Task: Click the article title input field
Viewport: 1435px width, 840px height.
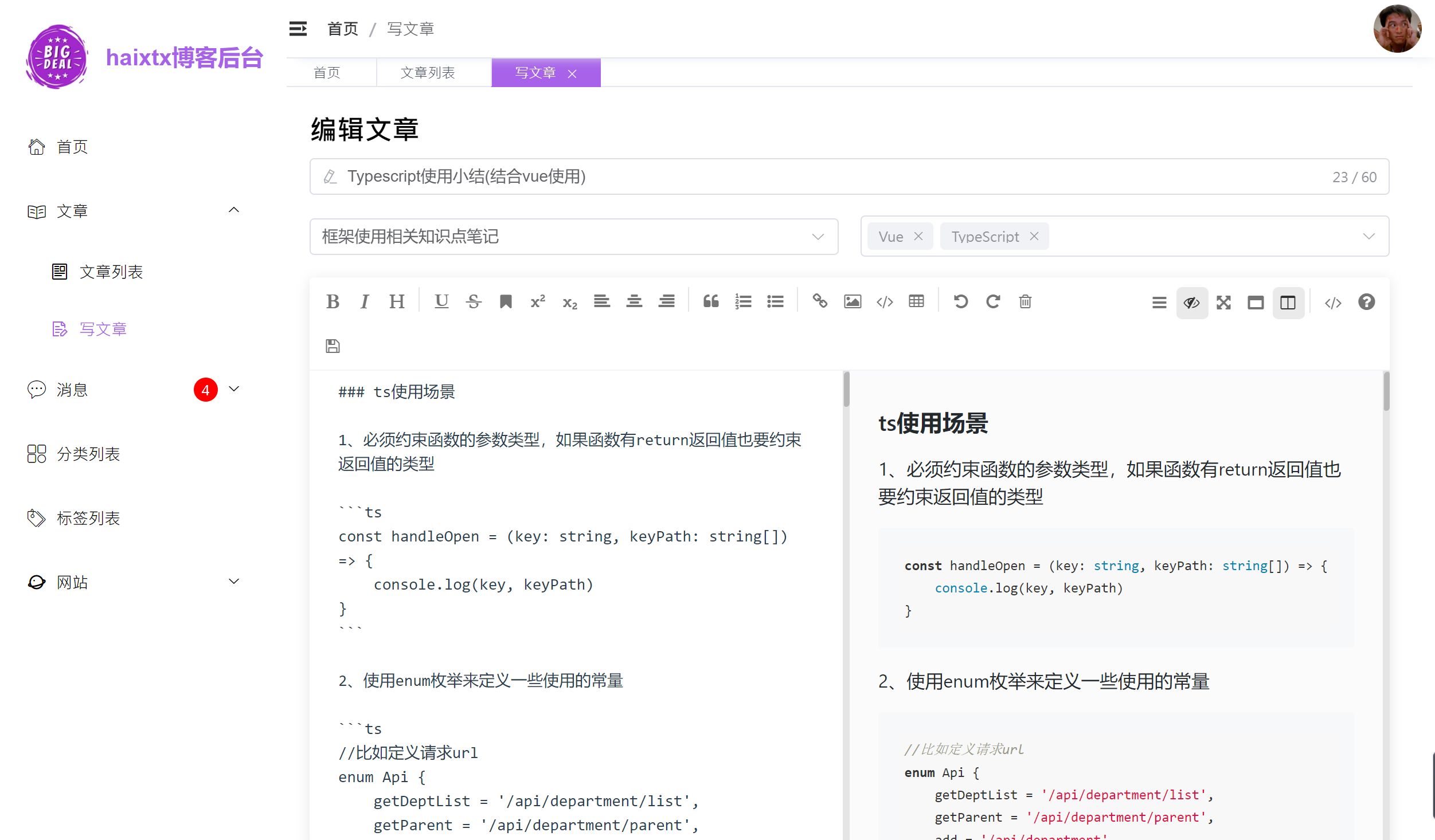Action: click(x=849, y=176)
